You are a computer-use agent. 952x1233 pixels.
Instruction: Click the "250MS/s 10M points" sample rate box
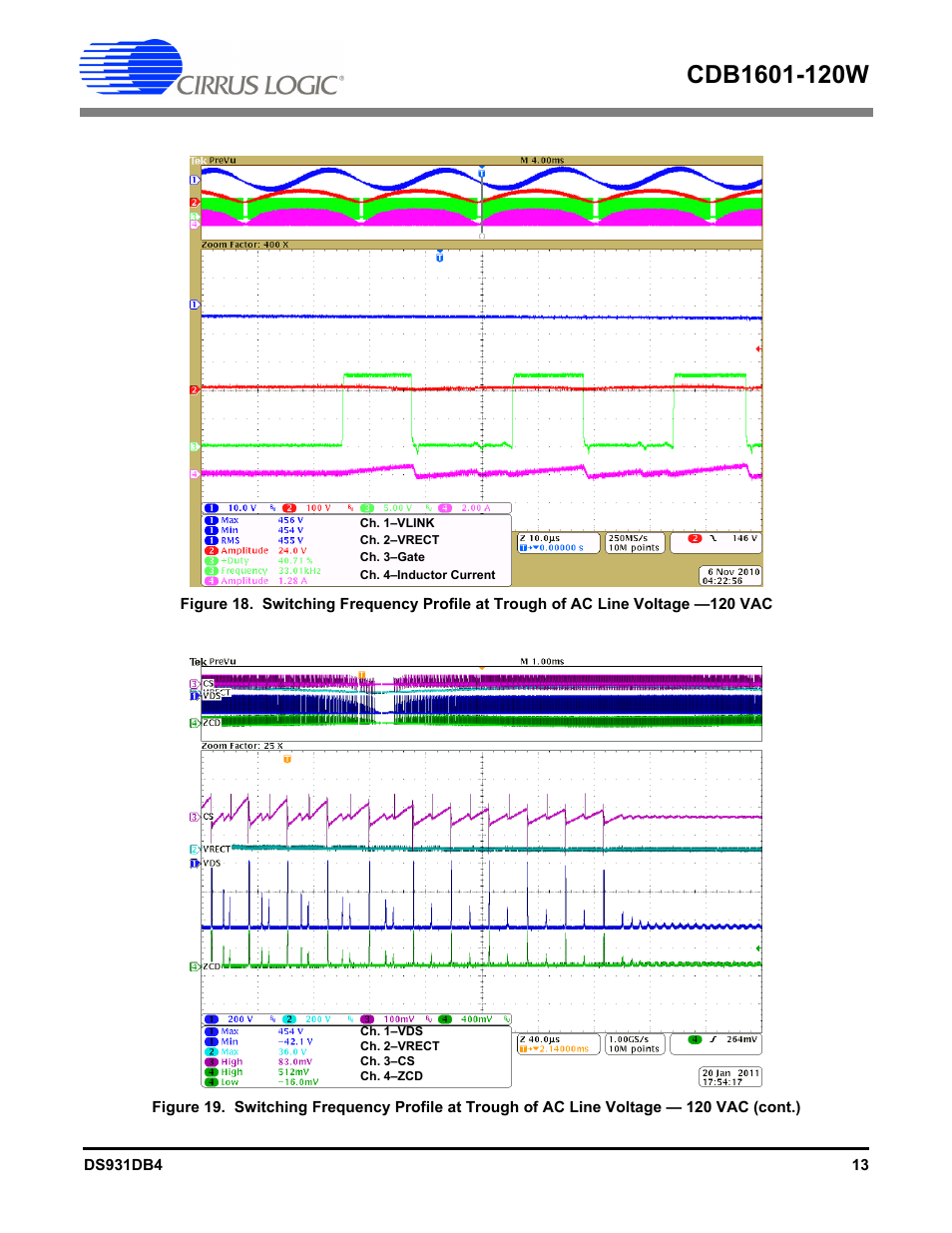pos(634,543)
